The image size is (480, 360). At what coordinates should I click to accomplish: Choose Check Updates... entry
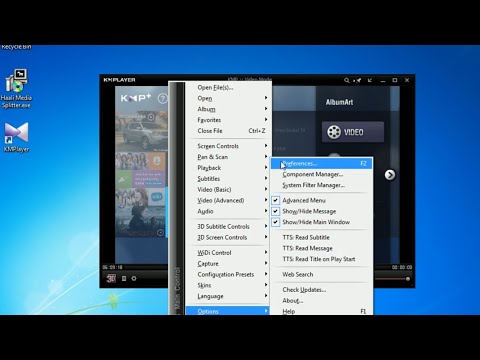(x=322, y=290)
